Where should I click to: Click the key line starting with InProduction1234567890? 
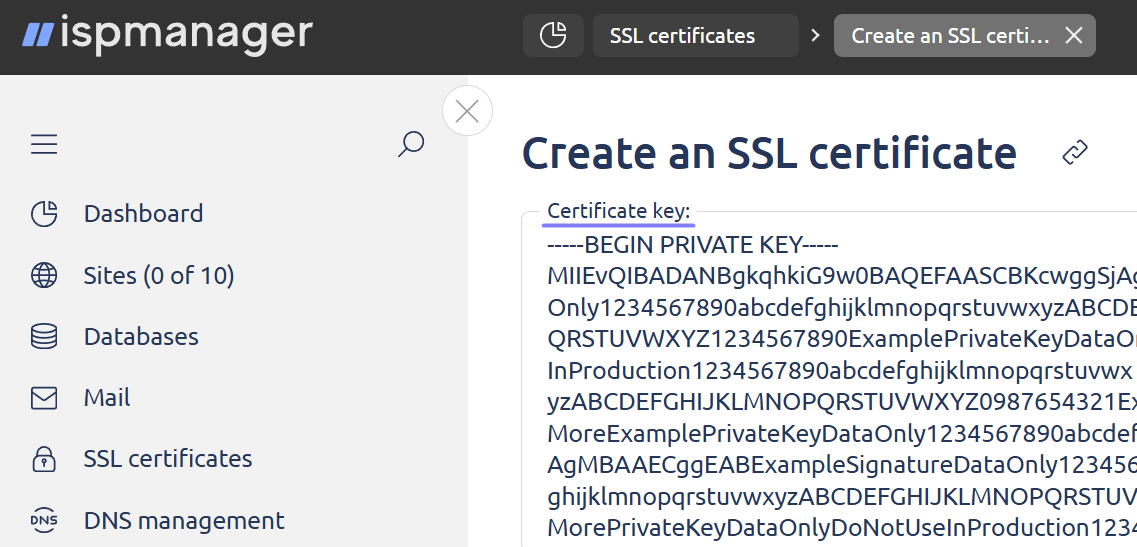point(840,371)
